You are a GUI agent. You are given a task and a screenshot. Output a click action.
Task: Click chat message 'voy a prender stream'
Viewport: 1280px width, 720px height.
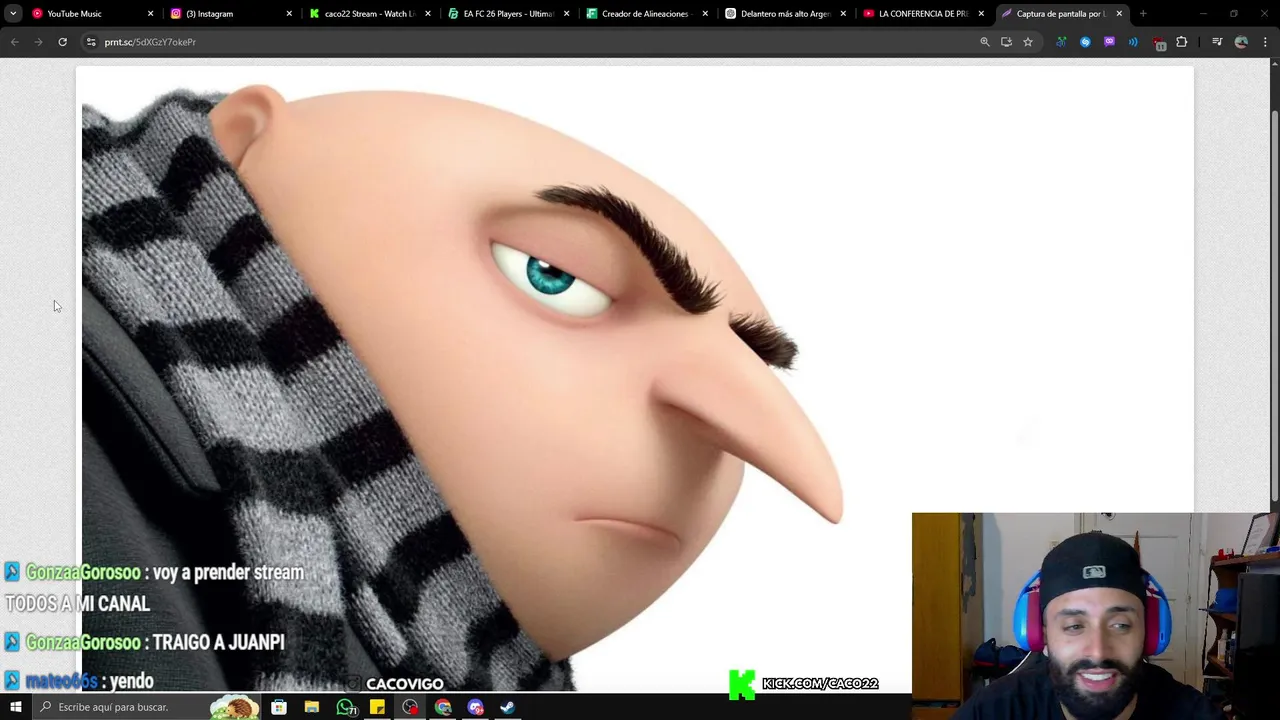[x=228, y=573]
